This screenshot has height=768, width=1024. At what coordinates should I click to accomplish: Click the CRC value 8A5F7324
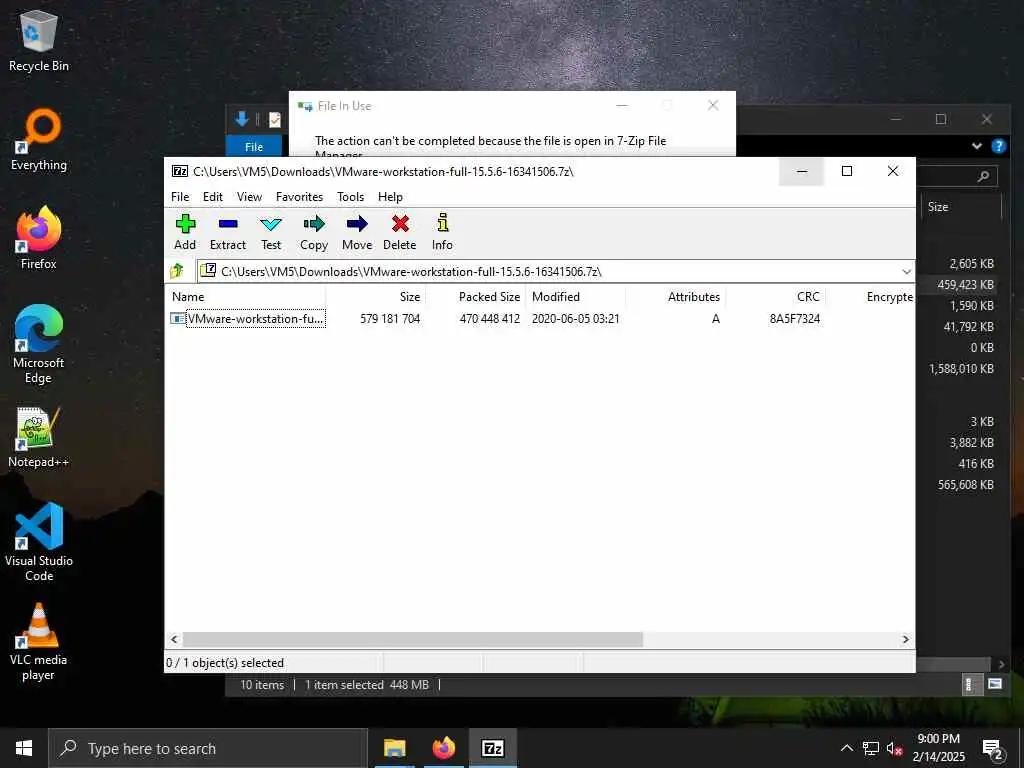click(795, 319)
